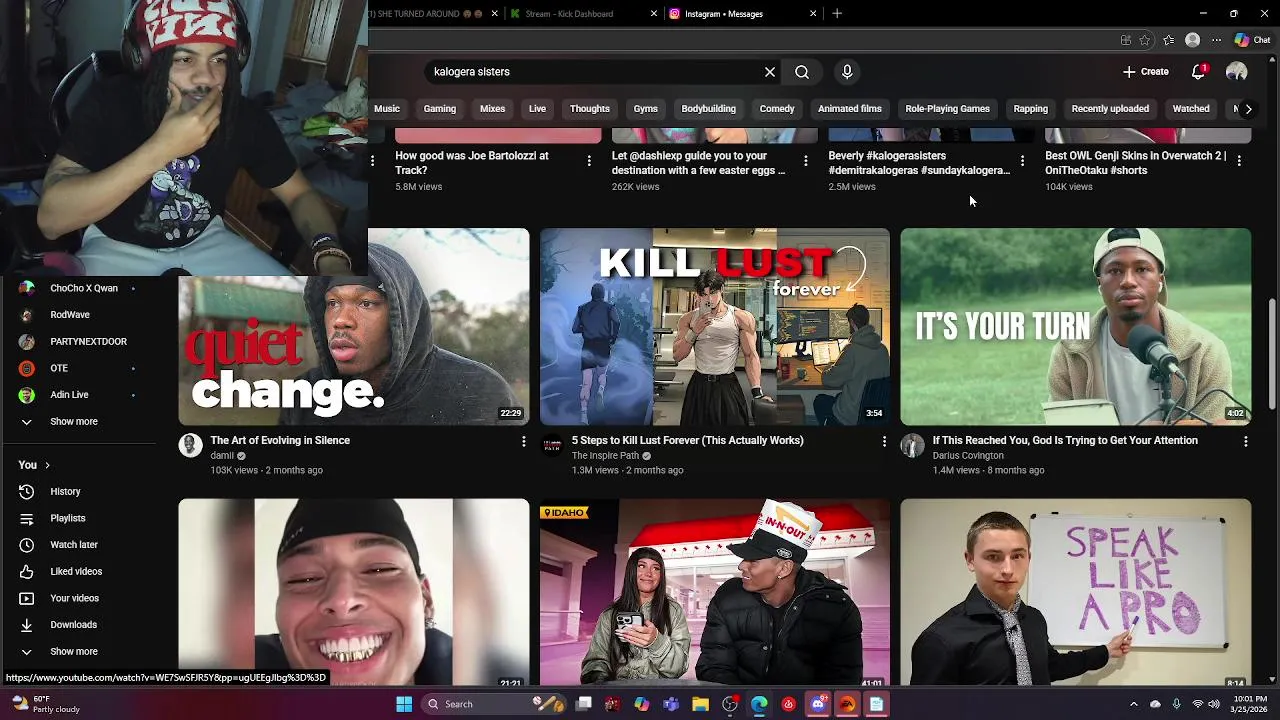Open YouTube notifications bell
The height and width of the screenshot is (720, 1280).
1198,72
